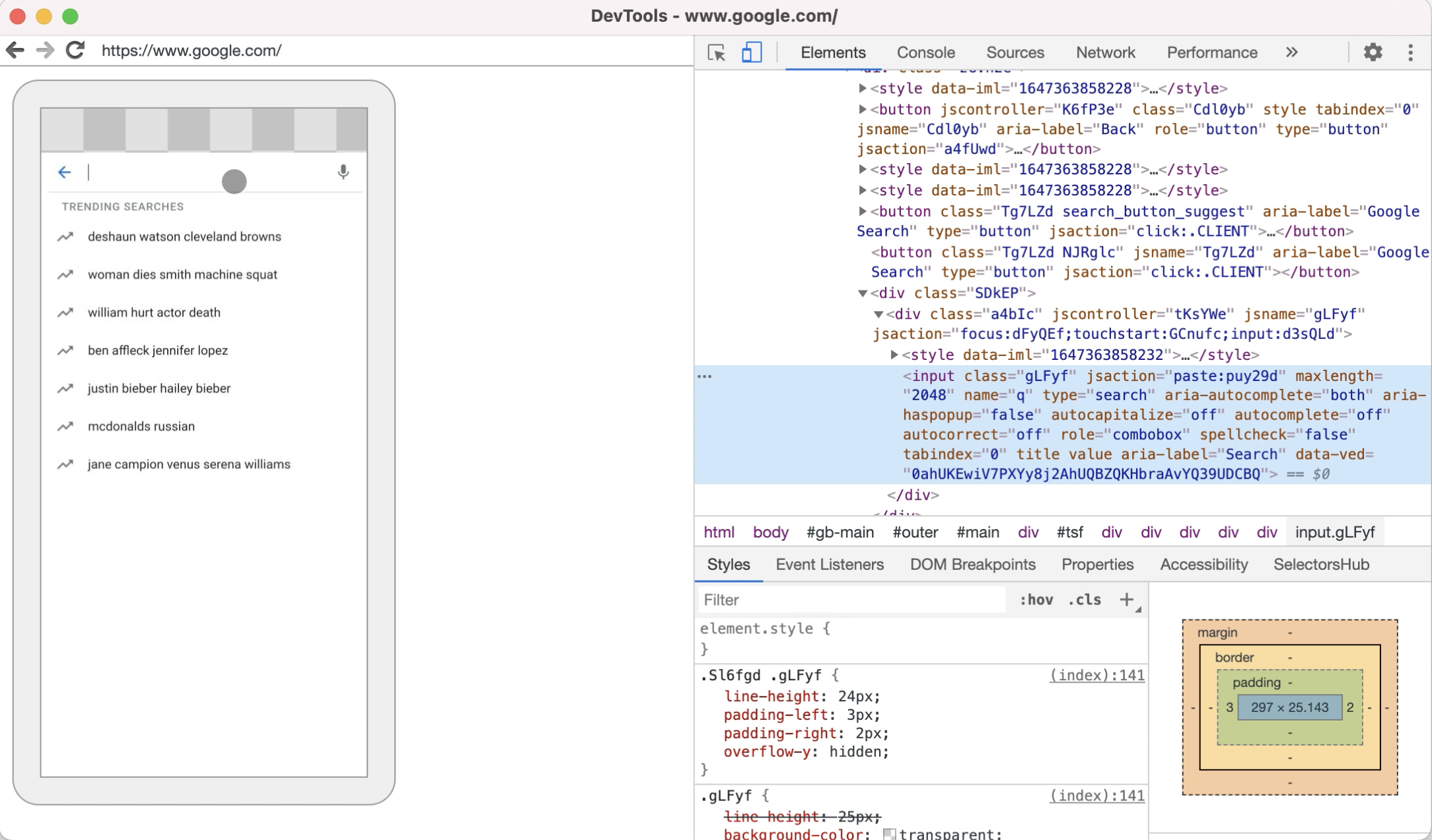1432x840 pixels.
Task: Click the browser back arrow
Action: pos(15,50)
